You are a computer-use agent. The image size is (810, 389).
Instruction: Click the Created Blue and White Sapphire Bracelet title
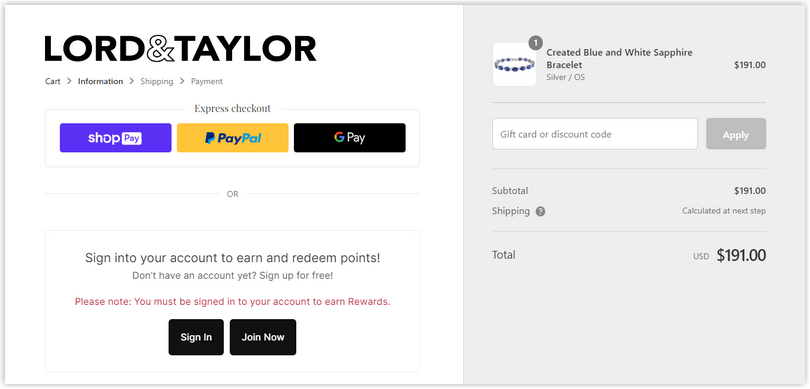coord(619,59)
